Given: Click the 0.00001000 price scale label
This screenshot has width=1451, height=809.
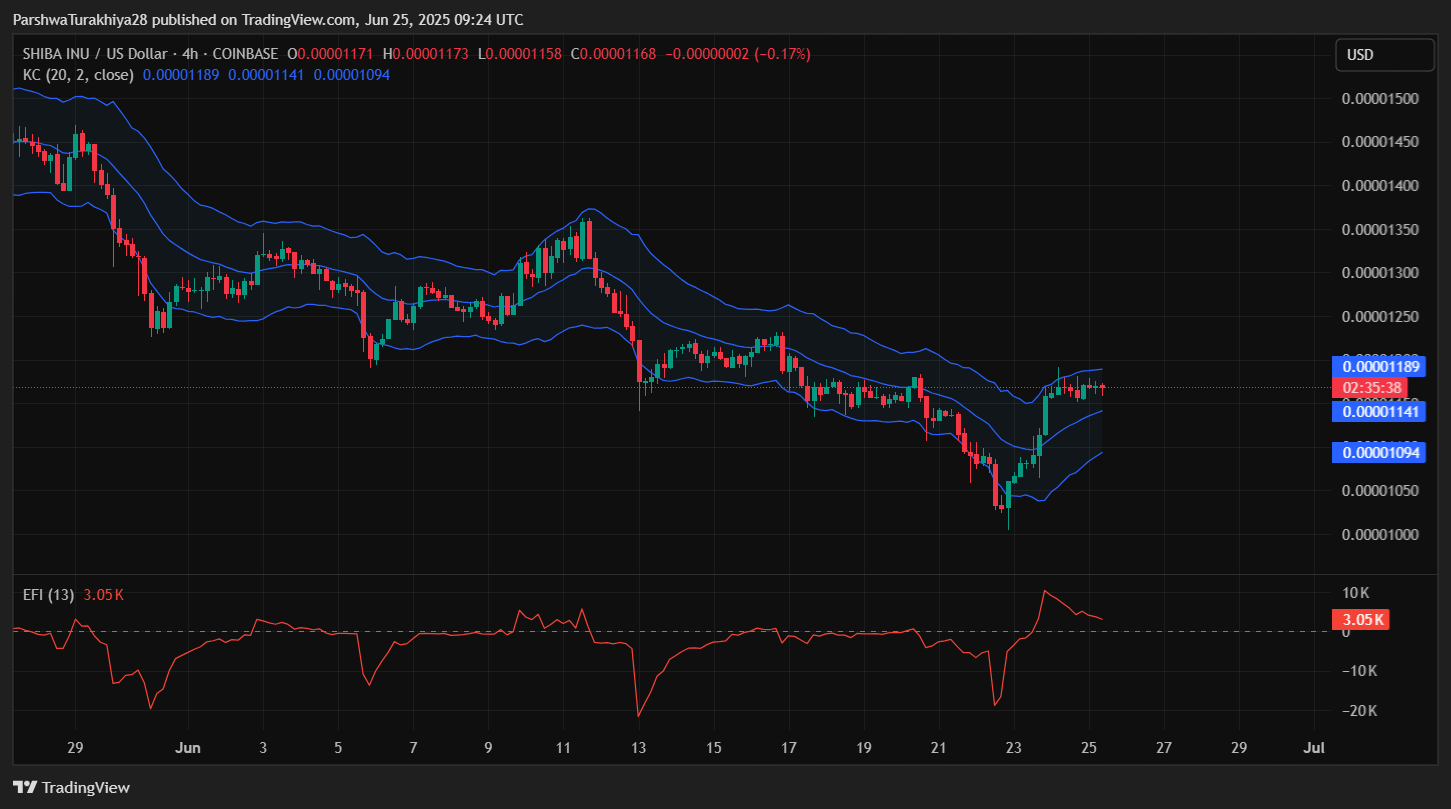Looking at the screenshot, I should pyautogui.click(x=1380, y=534).
